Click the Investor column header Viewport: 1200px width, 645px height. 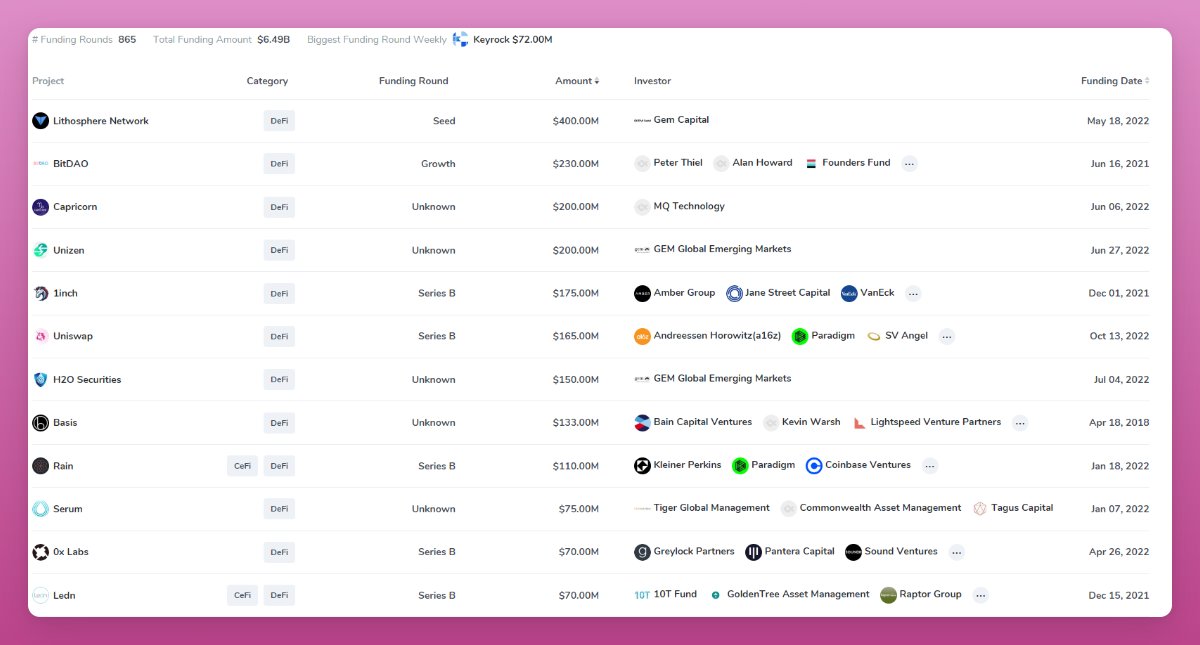pyautogui.click(x=652, y=81)
